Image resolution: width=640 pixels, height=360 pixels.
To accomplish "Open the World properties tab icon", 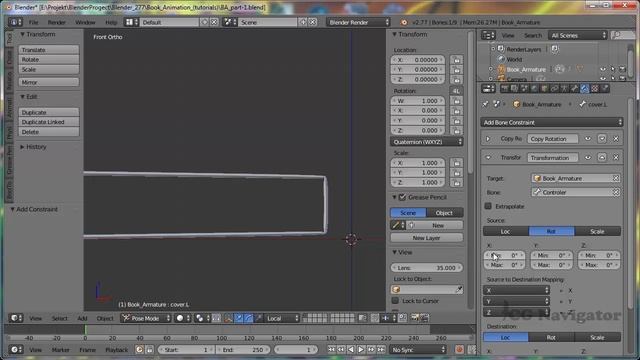I will coord(534,89).
